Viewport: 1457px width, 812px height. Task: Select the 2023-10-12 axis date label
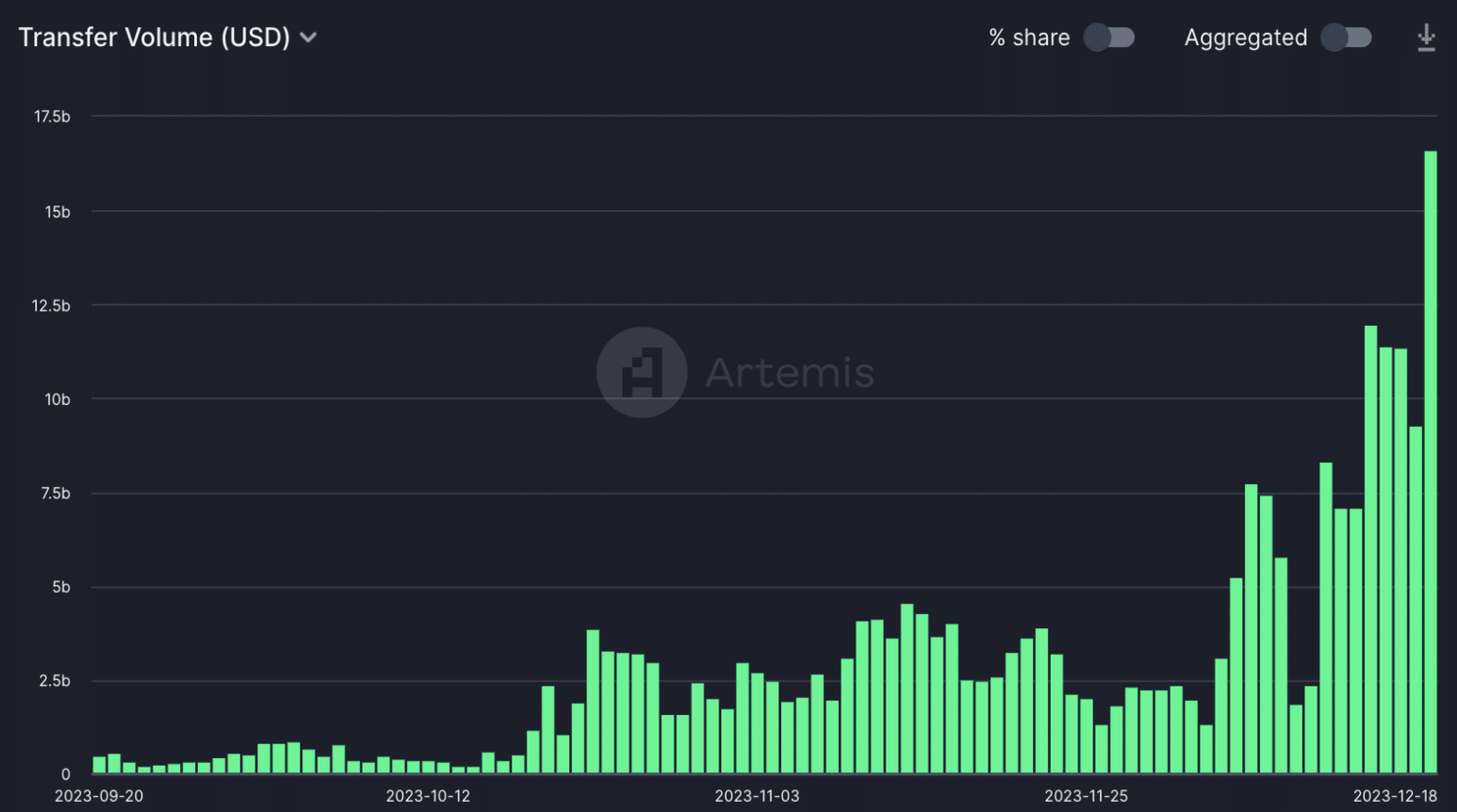(x=428, y=796)
